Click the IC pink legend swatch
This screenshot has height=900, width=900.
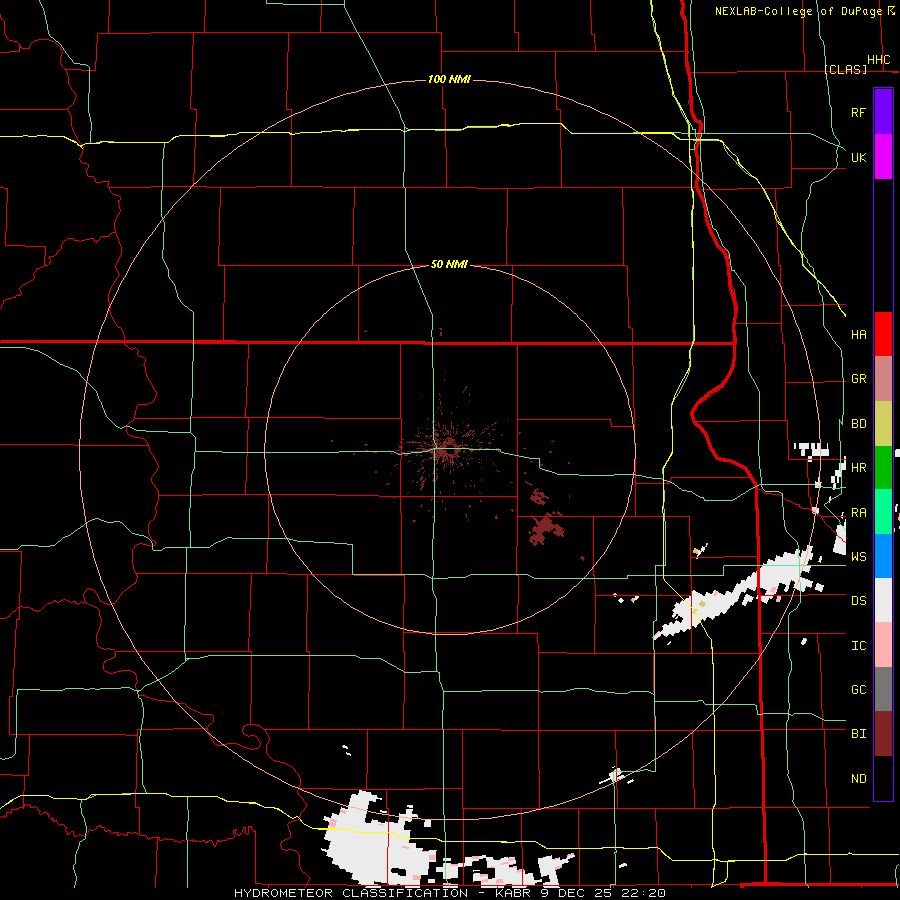[883, 645]
